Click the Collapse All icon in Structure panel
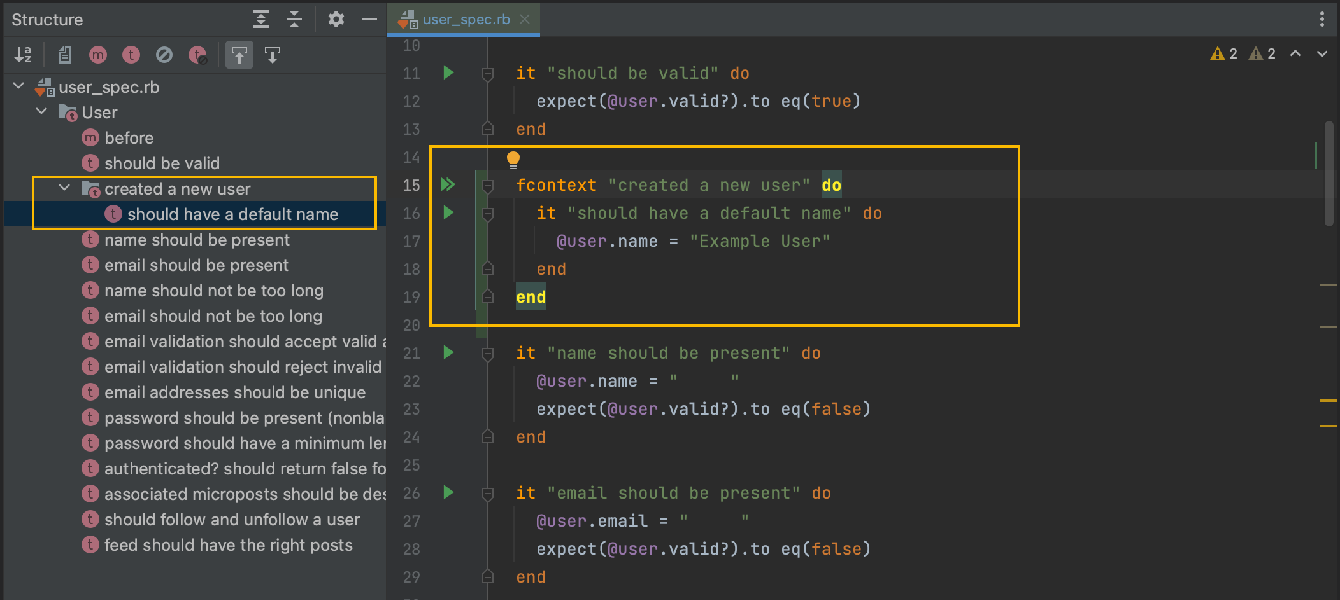1340x600 pixels. (x=294, y=19)
